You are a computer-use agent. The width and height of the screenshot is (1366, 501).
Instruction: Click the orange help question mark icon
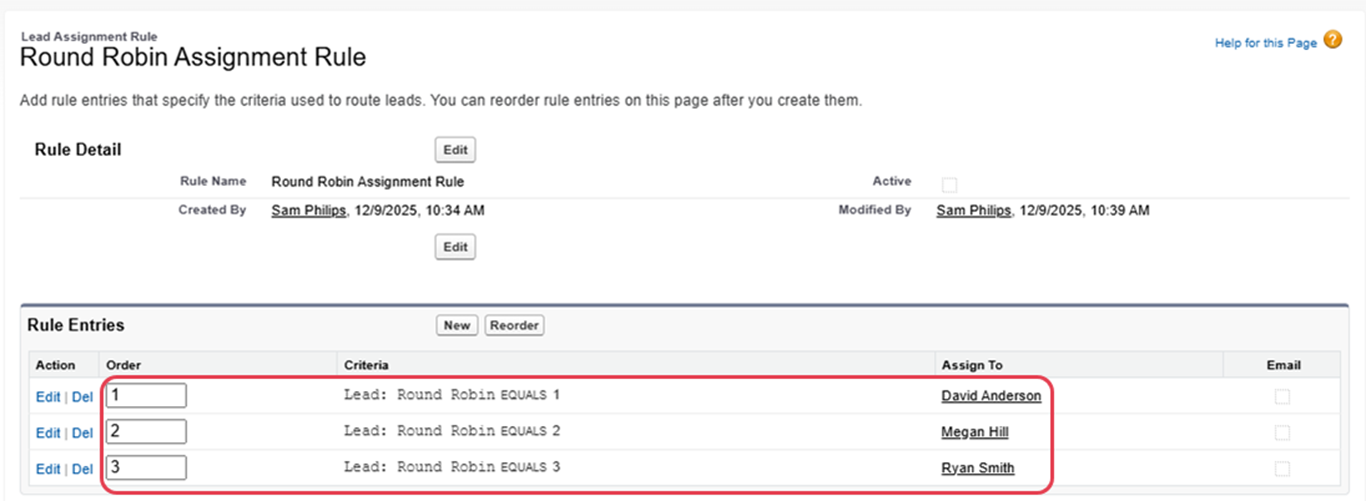click(1332, 41)
